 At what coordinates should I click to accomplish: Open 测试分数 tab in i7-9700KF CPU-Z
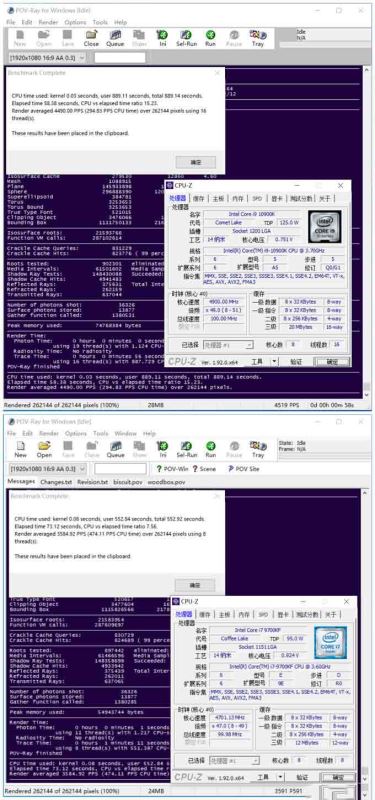tap(307, 614)
